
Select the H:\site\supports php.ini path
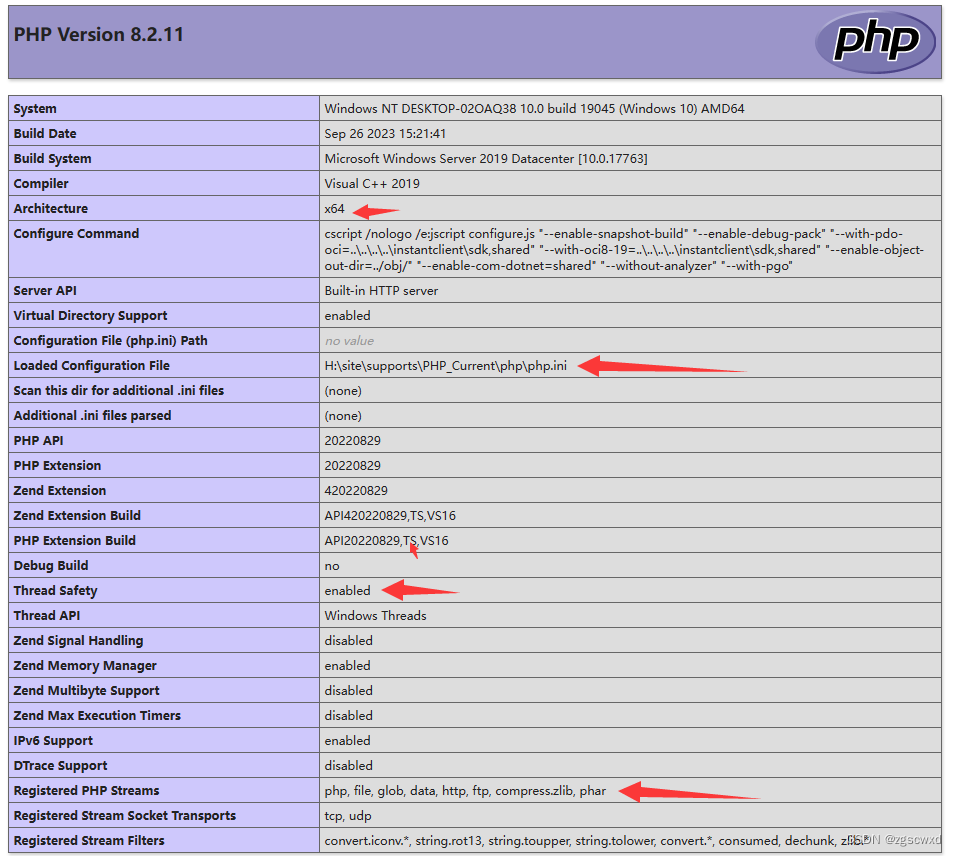click(x=446, y=365)
